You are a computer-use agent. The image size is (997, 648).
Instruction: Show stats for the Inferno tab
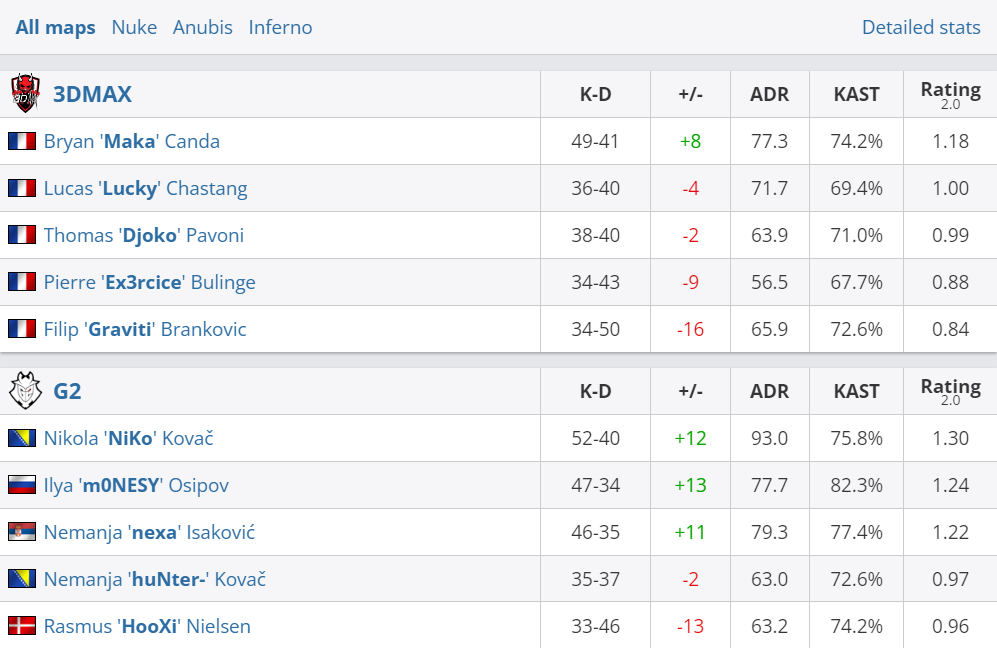pyautogui.click(x=280, y=27)
